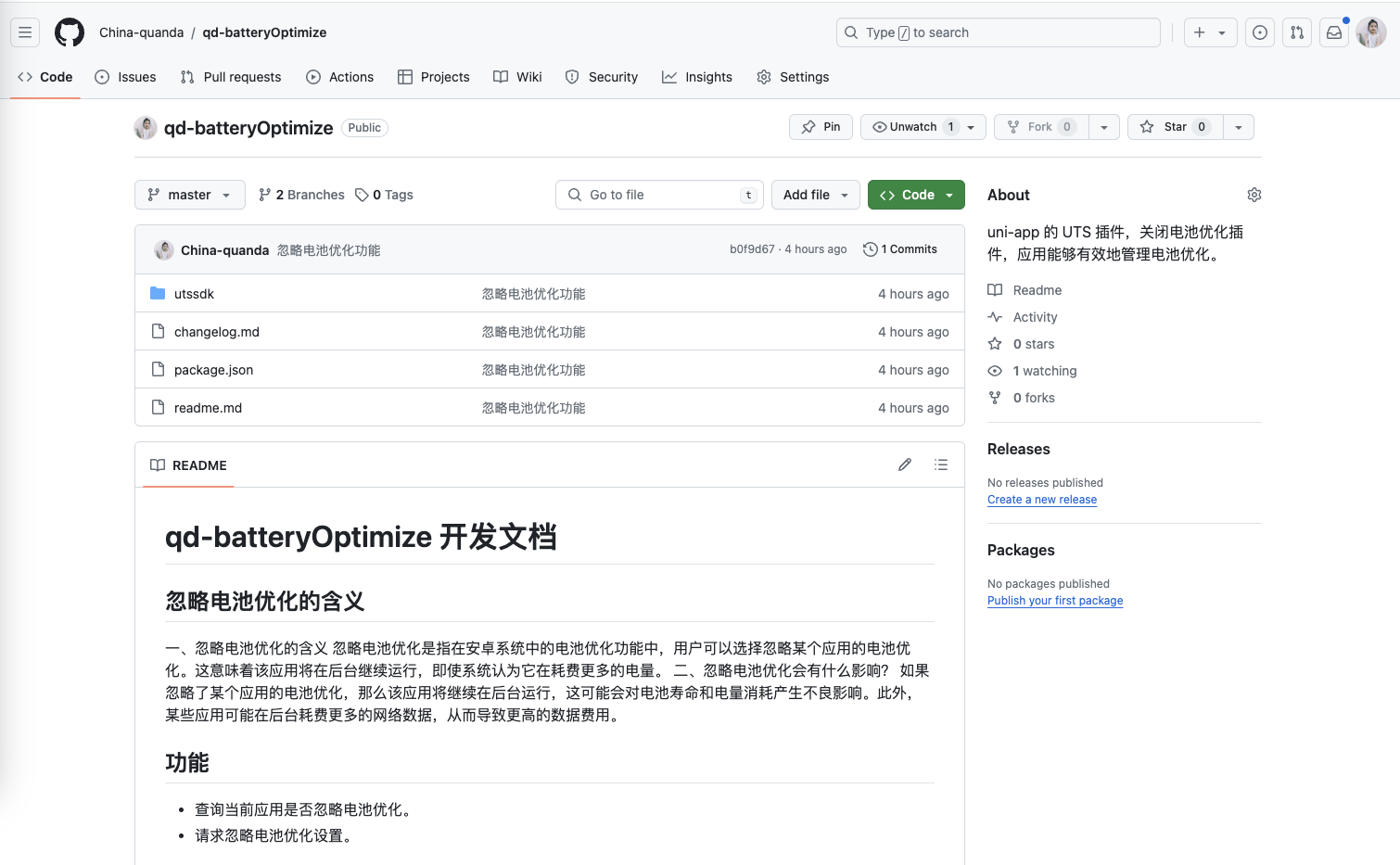Image resolution: width=1400 pixels, height=865 pixels.
Task: Go to China-quanda owner link
Action: click(142, 32)
